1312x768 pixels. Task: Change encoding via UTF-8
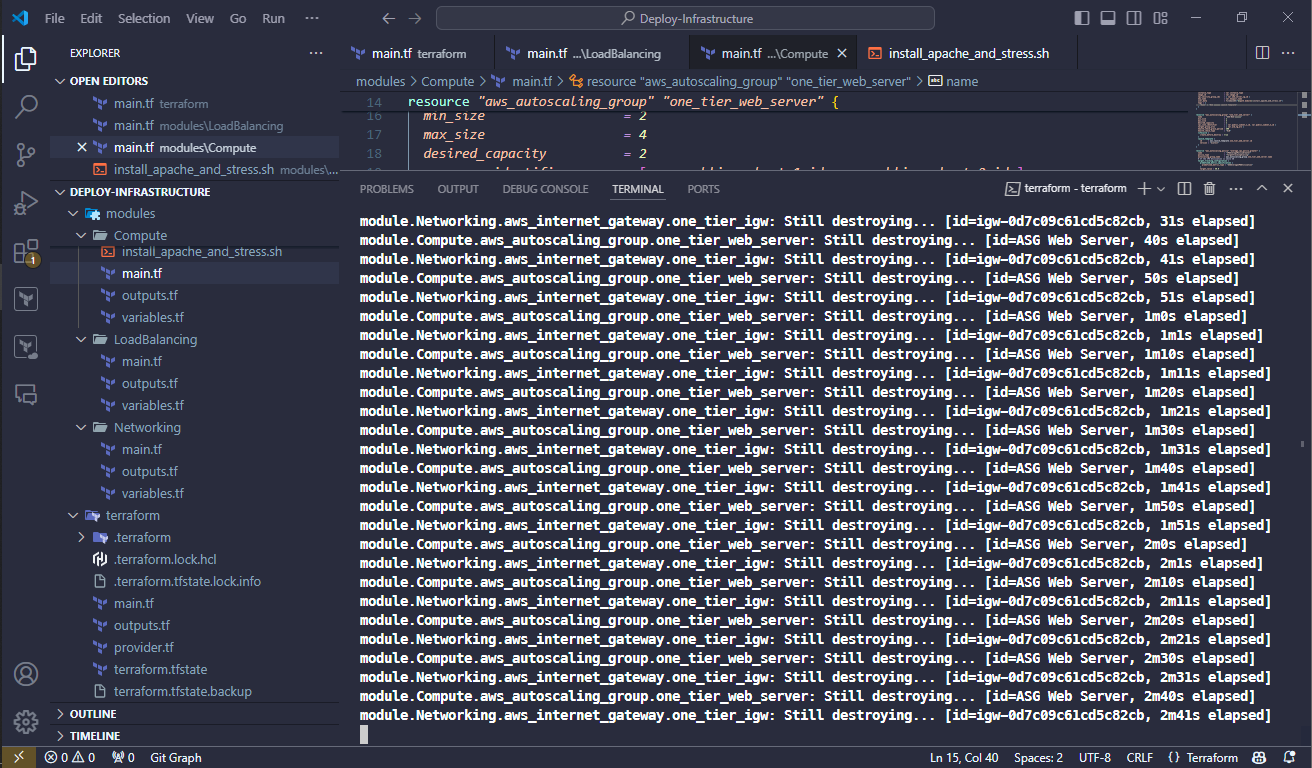1095,758
